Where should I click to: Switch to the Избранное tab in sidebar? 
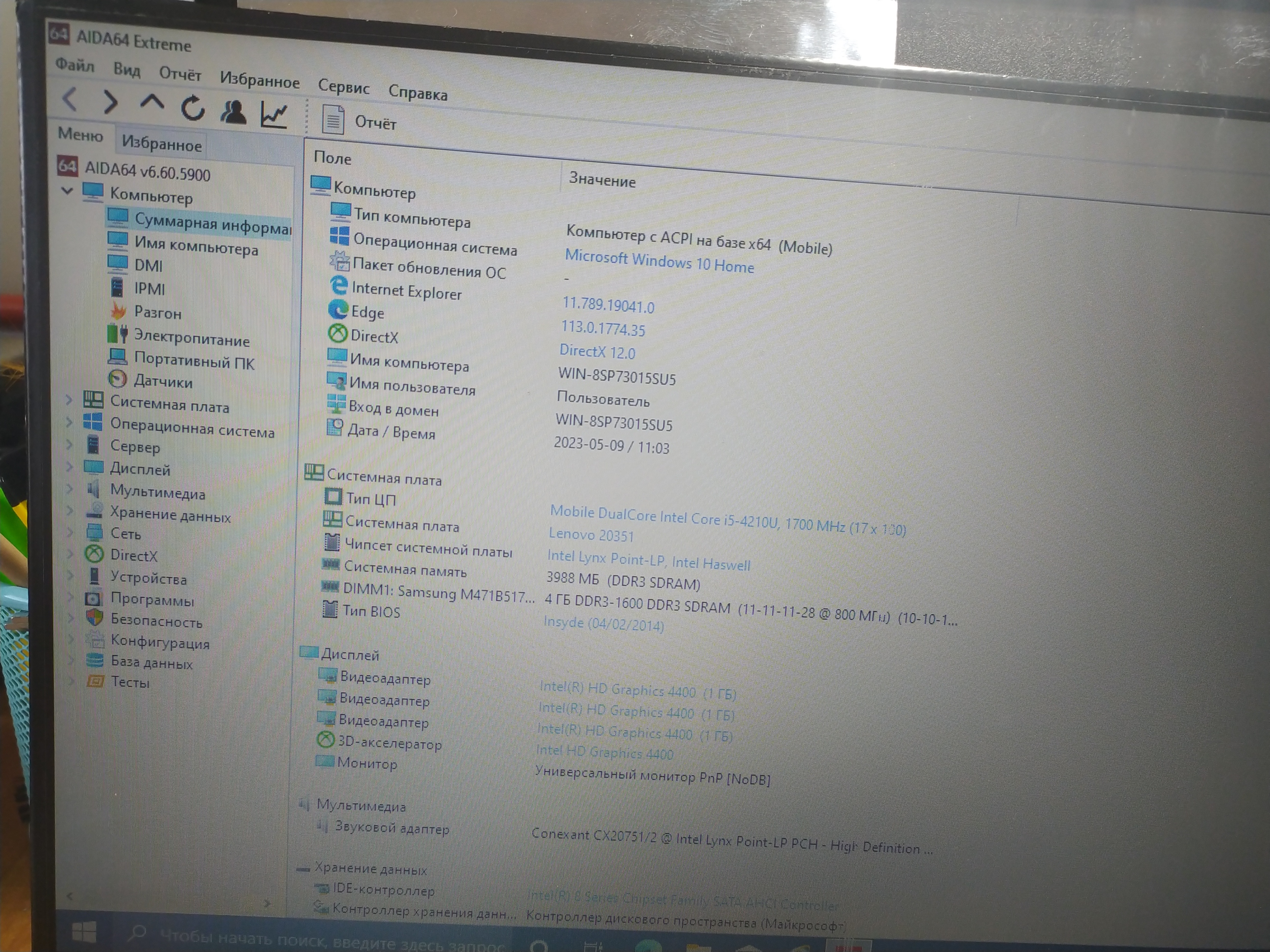[x=162, y=143]
